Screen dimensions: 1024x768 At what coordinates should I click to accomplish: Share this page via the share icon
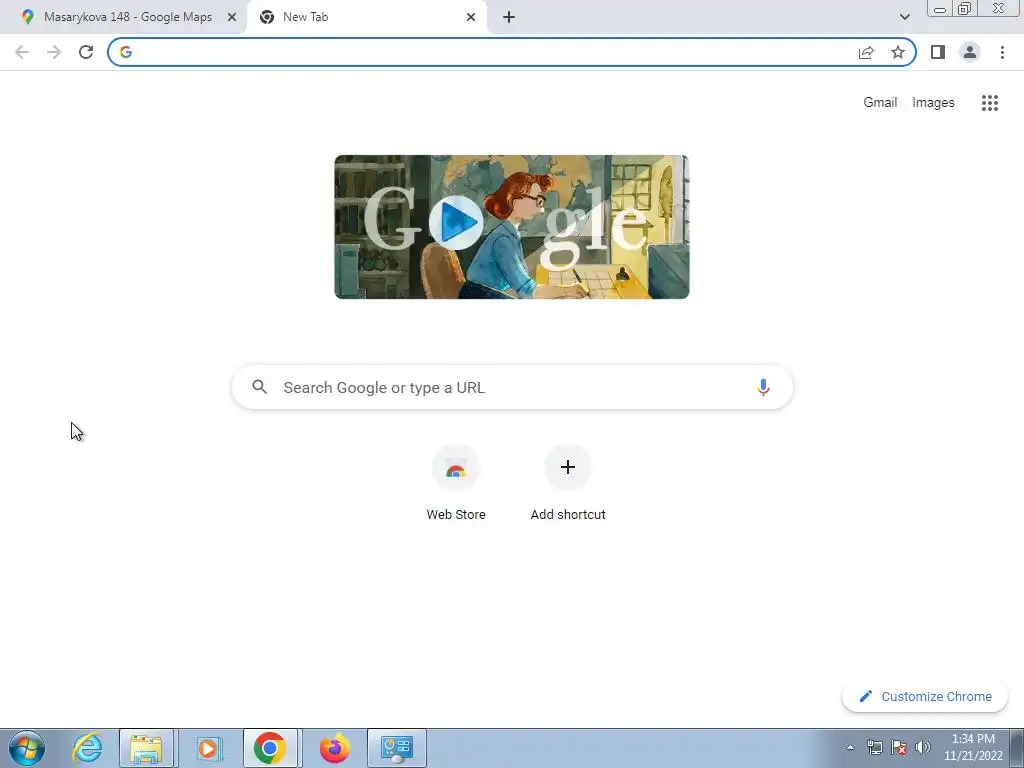click(866, 52)
